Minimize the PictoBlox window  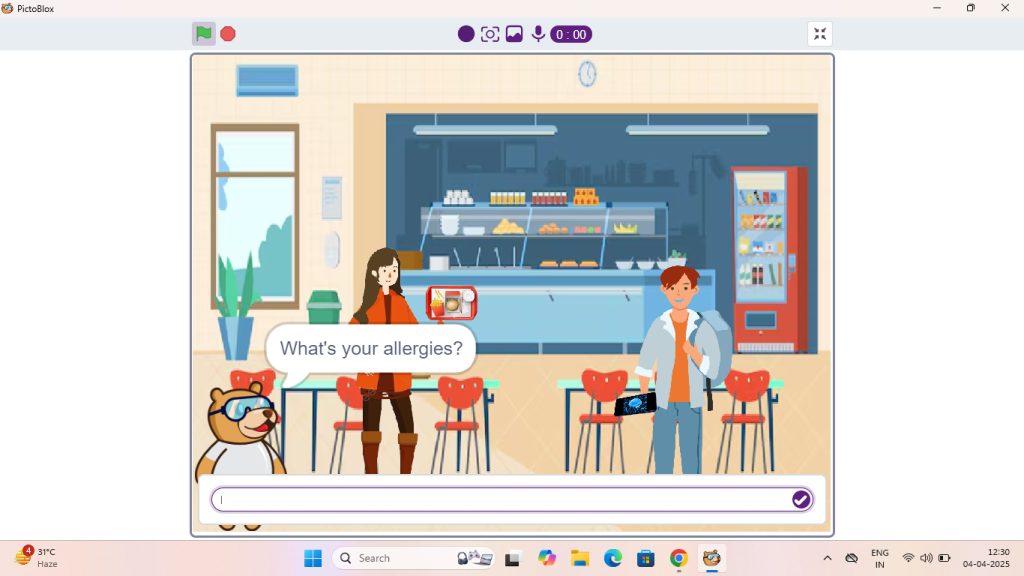pos(937,8)
